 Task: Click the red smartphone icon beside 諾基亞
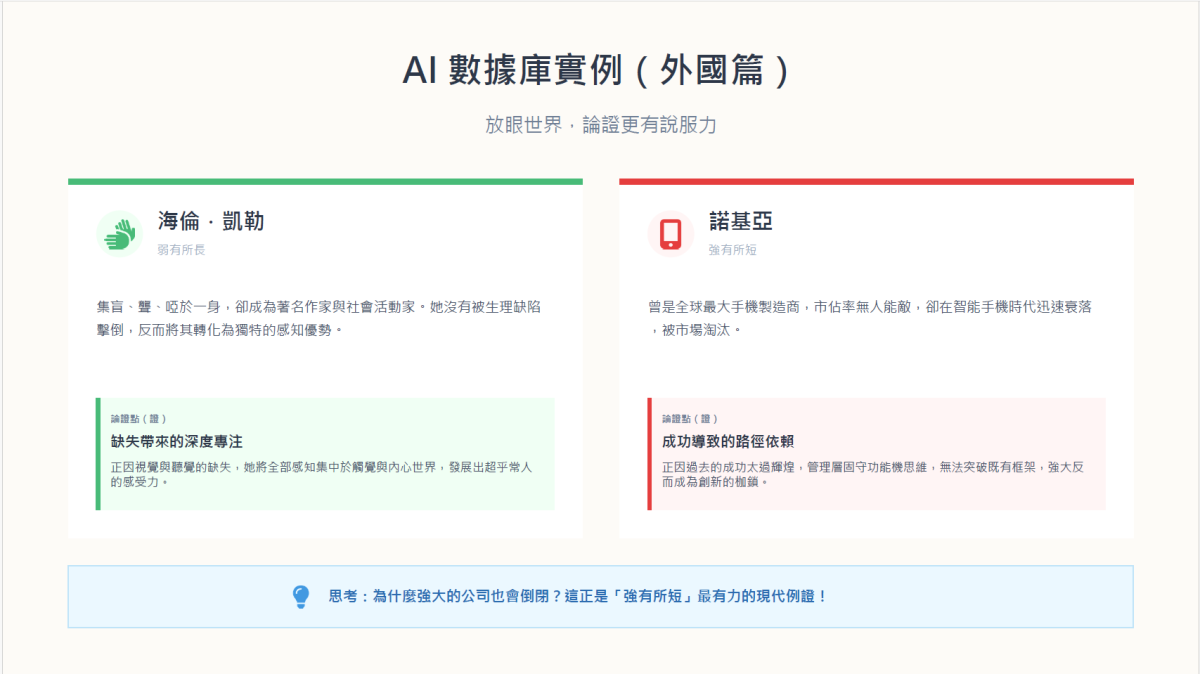tap(671, 234)
